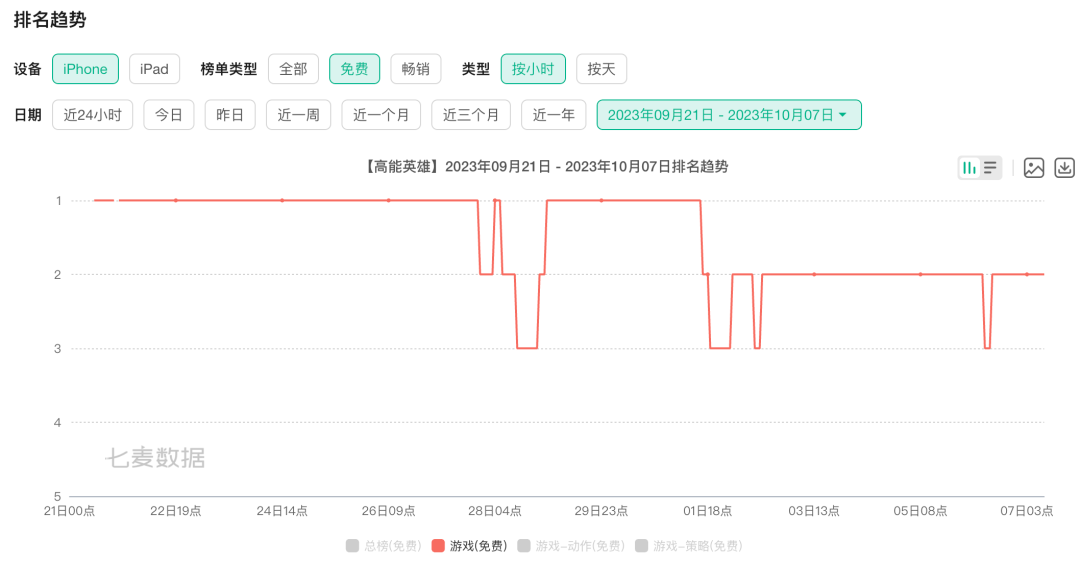Screen dimensions: 1080x562
Task: Toggle 游戏-动作(免费) legend series
Action: point(571,546)
